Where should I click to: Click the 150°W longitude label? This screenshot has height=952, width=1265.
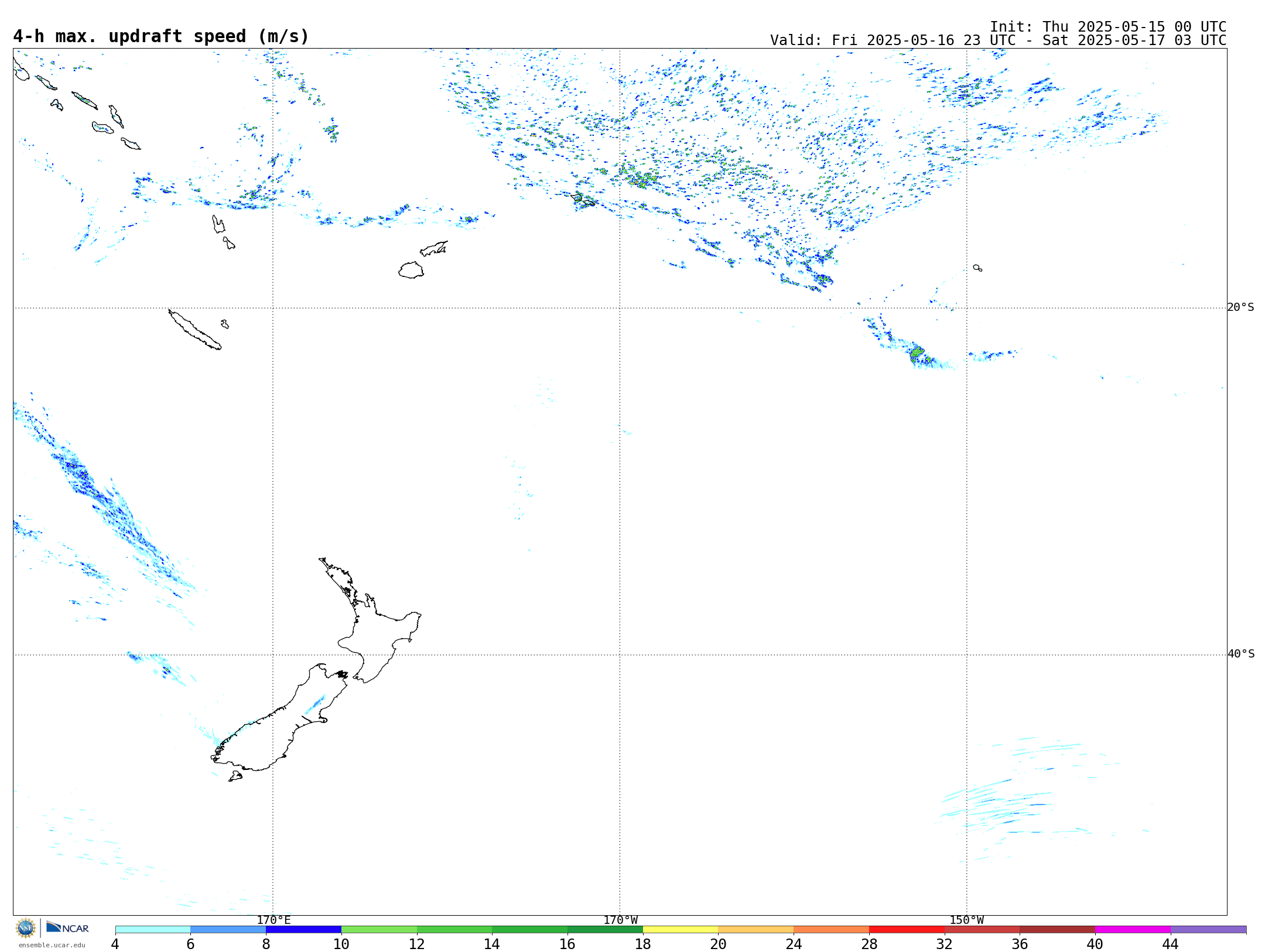[966, 920]
